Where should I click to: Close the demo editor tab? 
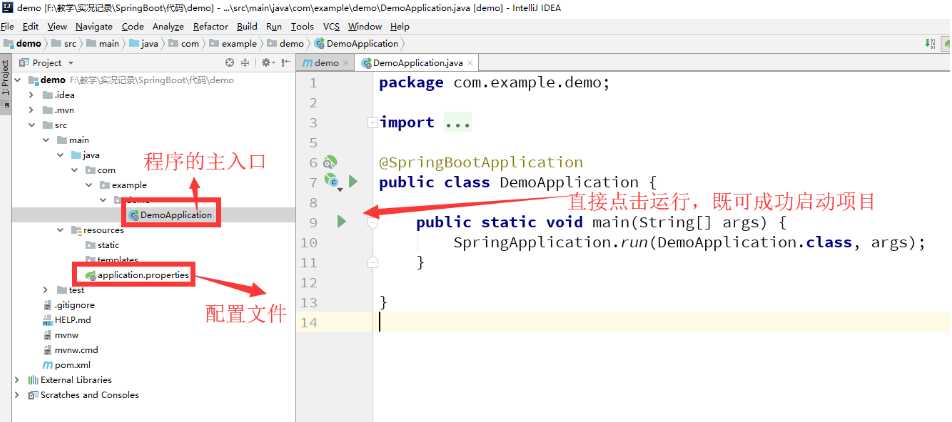pyautogui.click(x=346, y=63)
